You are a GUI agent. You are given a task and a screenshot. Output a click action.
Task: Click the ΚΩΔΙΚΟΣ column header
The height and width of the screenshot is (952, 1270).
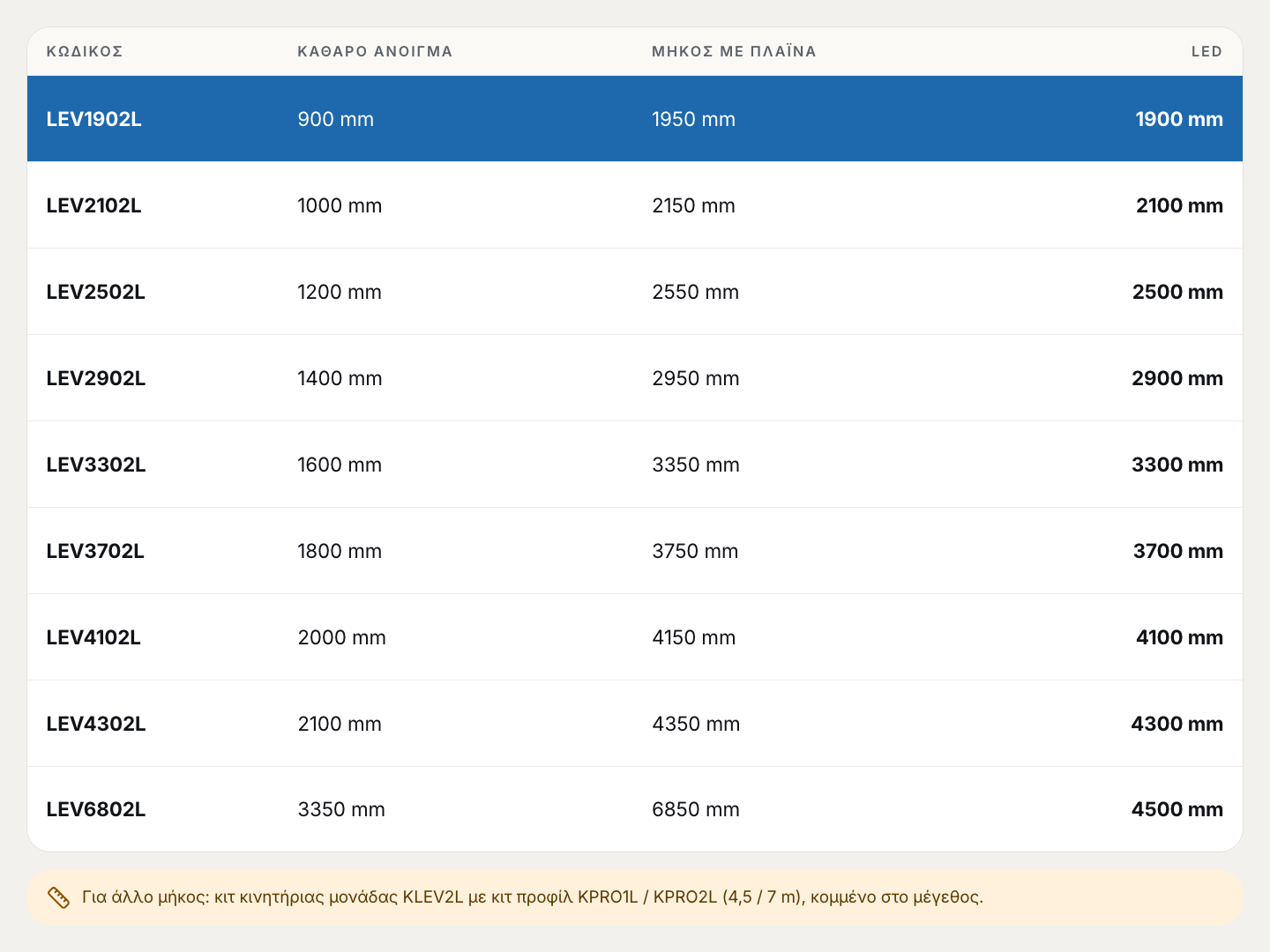tap(85, 51)
